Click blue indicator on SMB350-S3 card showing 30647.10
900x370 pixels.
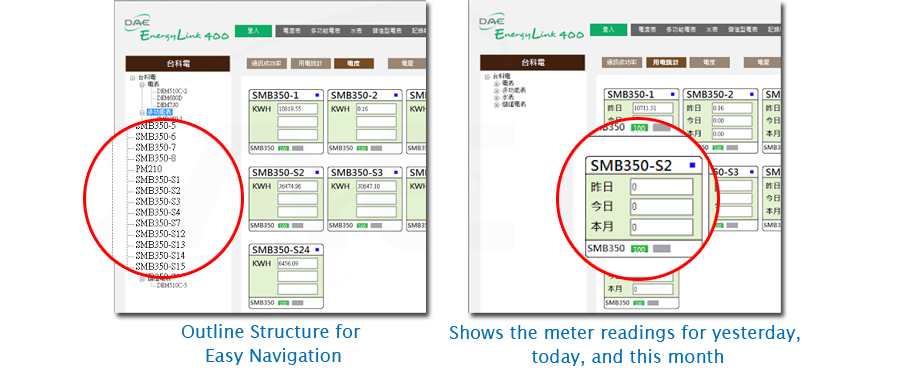point(395,172)
